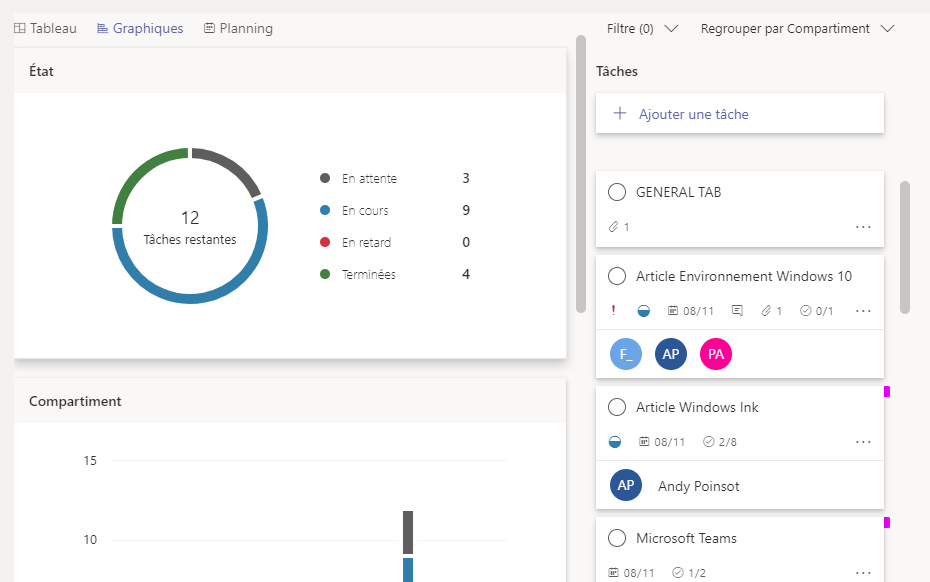Click the "Tâches" panel heading
Screen dimensions: 930x582
(617, 71)
